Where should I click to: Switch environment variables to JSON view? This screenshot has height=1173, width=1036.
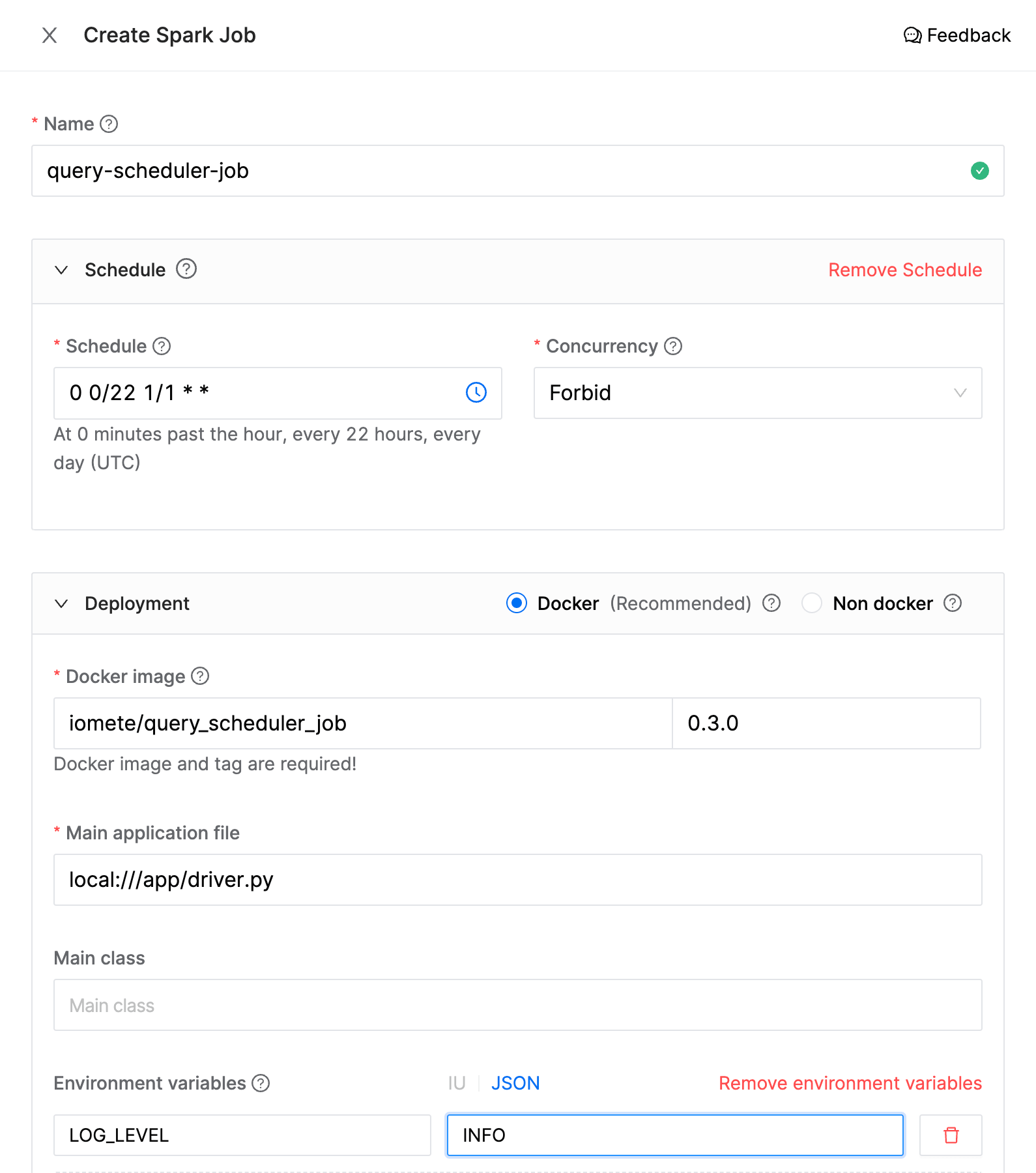coord(515,1083)
